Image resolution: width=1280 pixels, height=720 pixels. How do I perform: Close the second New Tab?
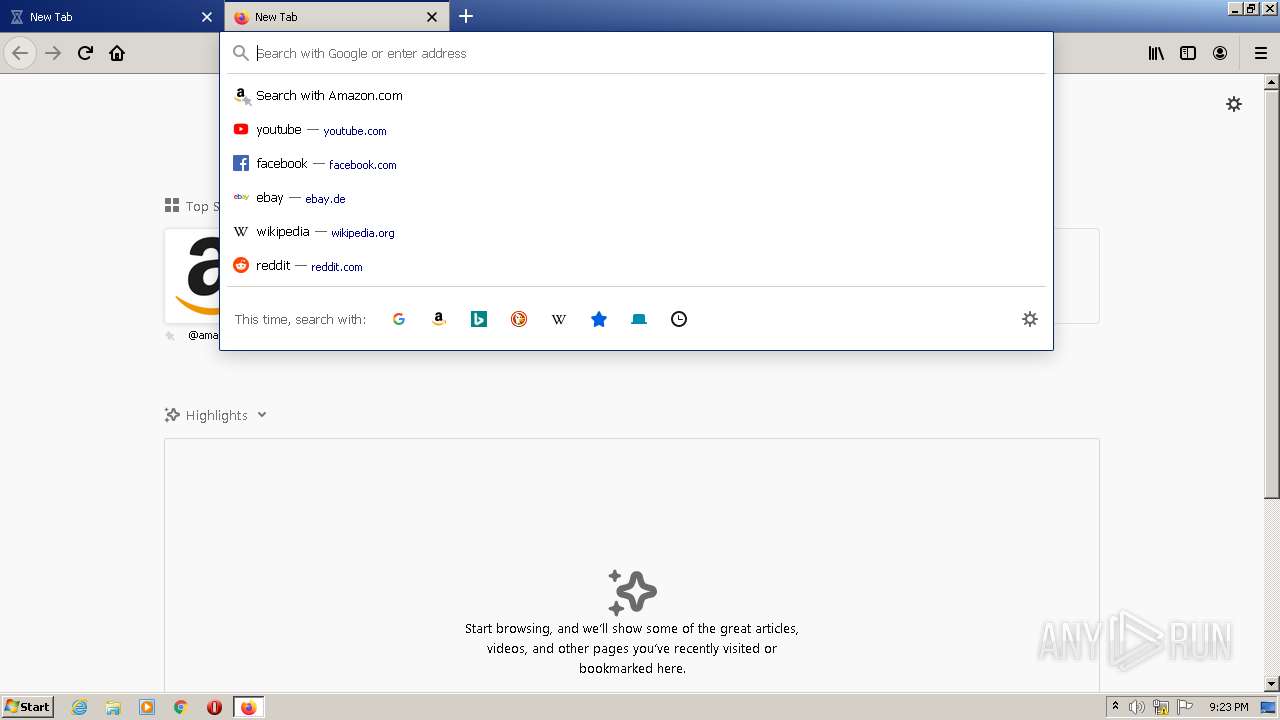432,17
